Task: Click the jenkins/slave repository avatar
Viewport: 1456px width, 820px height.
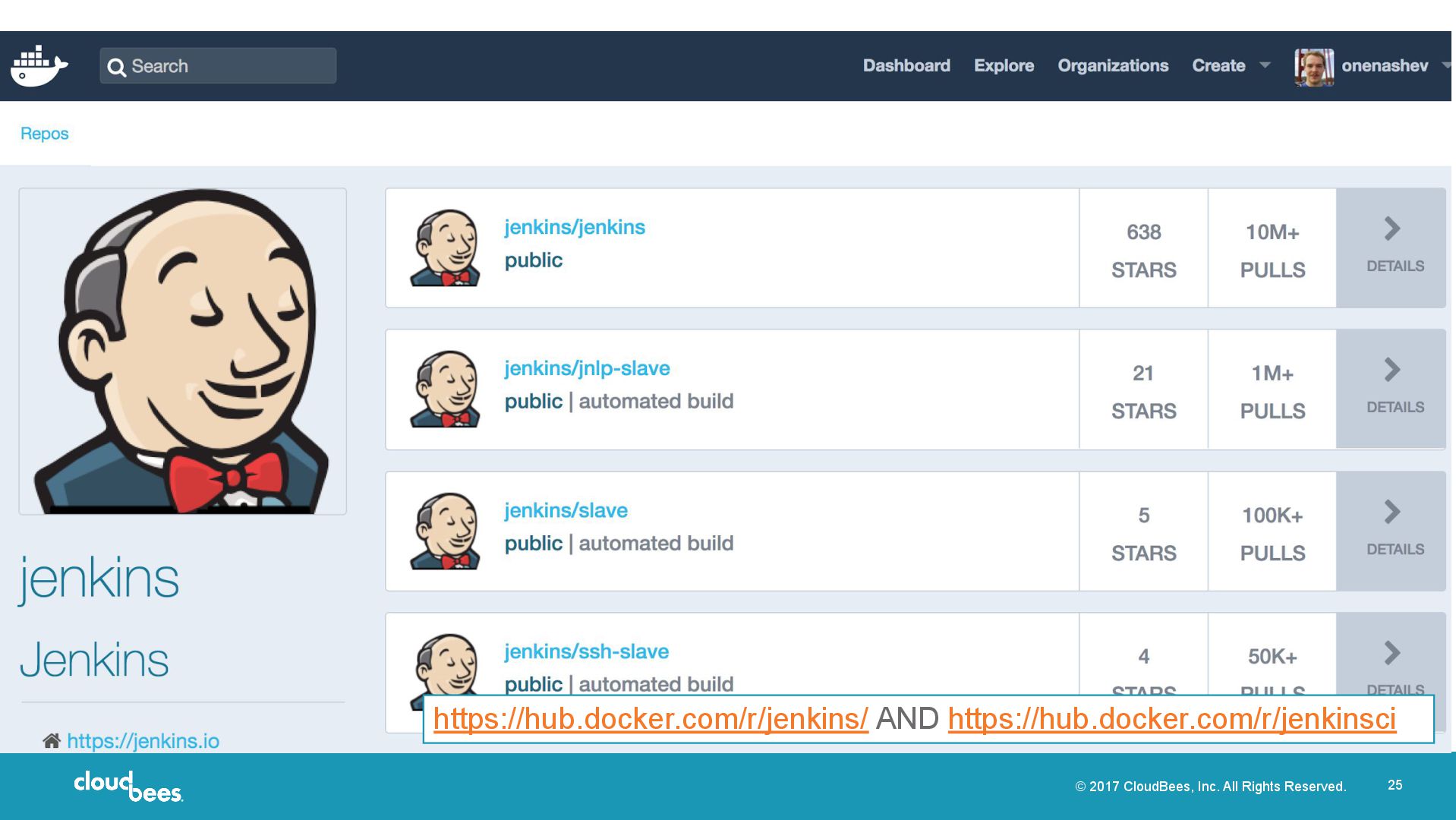Action: (445, 531)
